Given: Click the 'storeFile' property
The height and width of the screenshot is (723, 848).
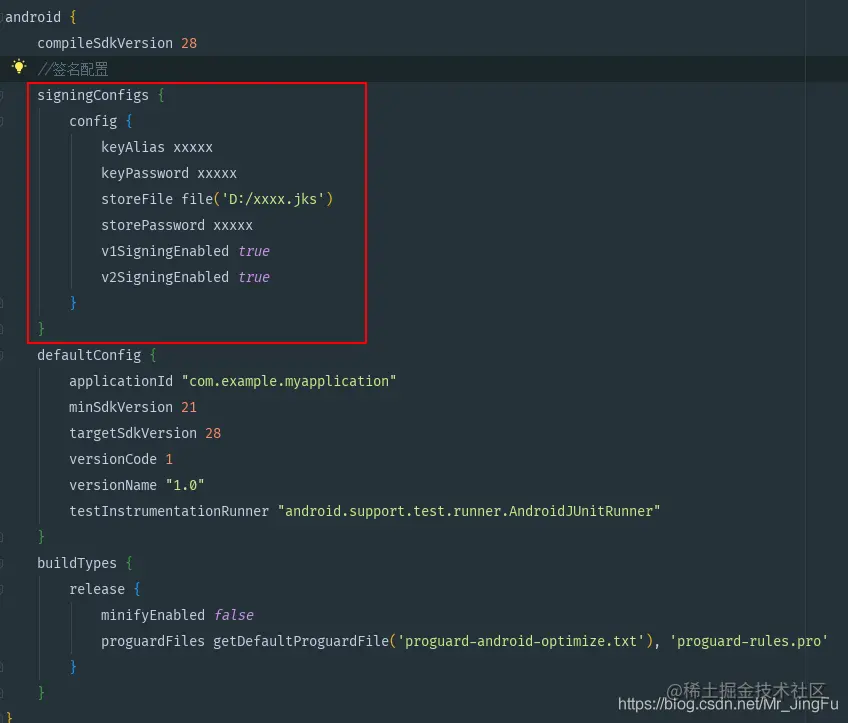Looking at the screenshot, I should point(137,199).
